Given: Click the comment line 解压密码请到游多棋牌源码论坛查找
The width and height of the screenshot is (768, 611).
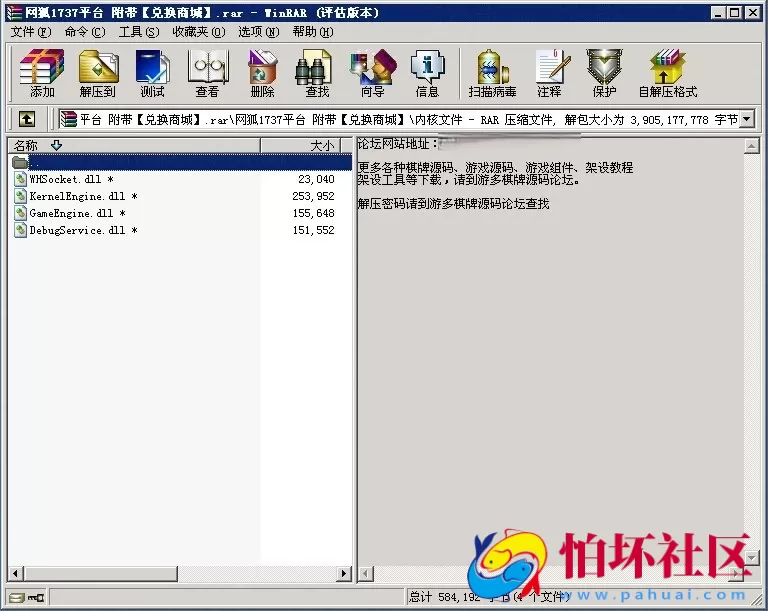Looking at the screenshot, I should [x=454, y=203].
